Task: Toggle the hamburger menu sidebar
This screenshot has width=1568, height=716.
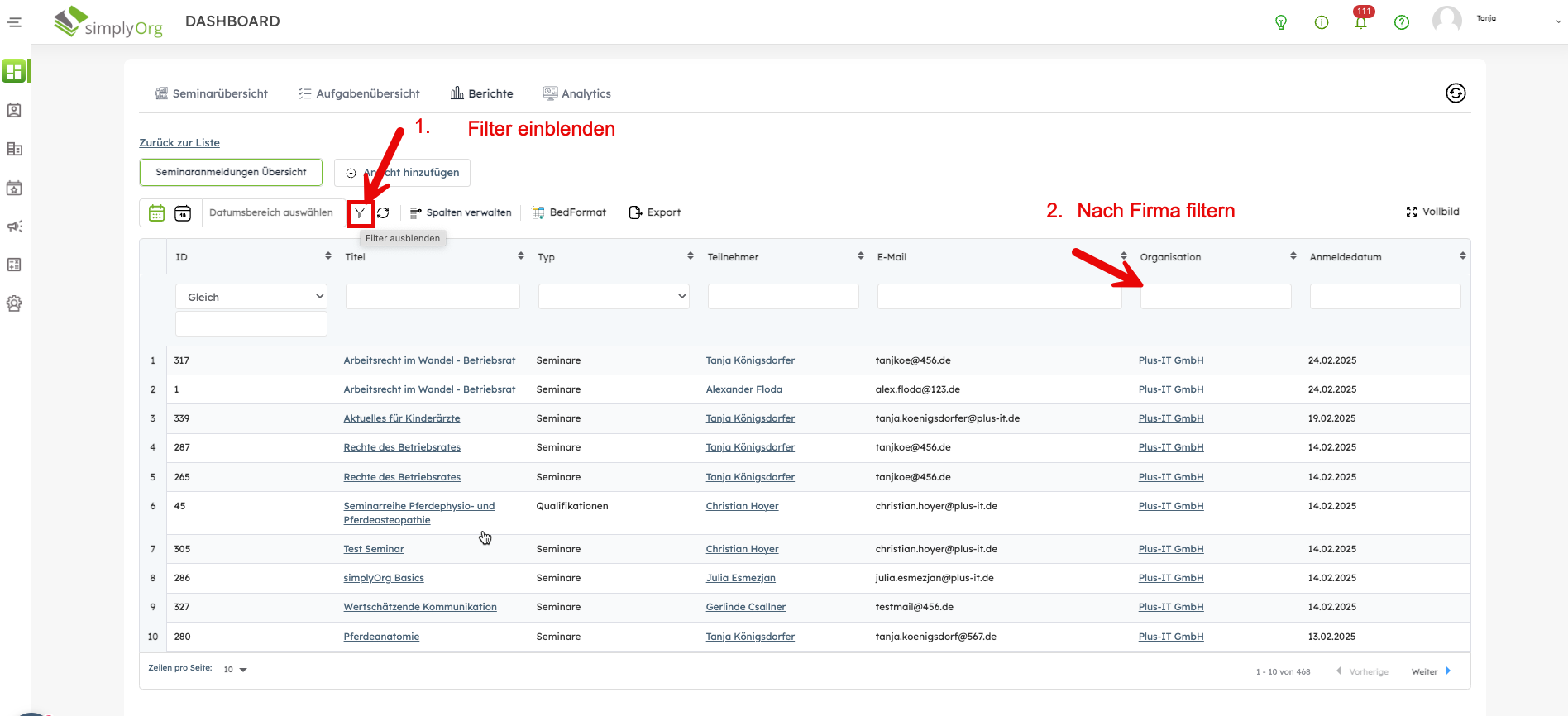Action: pos(14,22)
